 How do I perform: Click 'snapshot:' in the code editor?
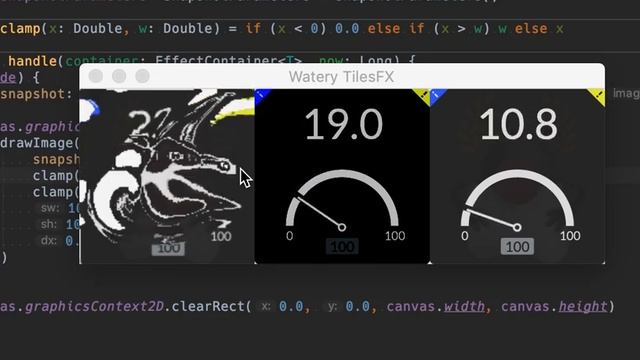click(36, 94)
